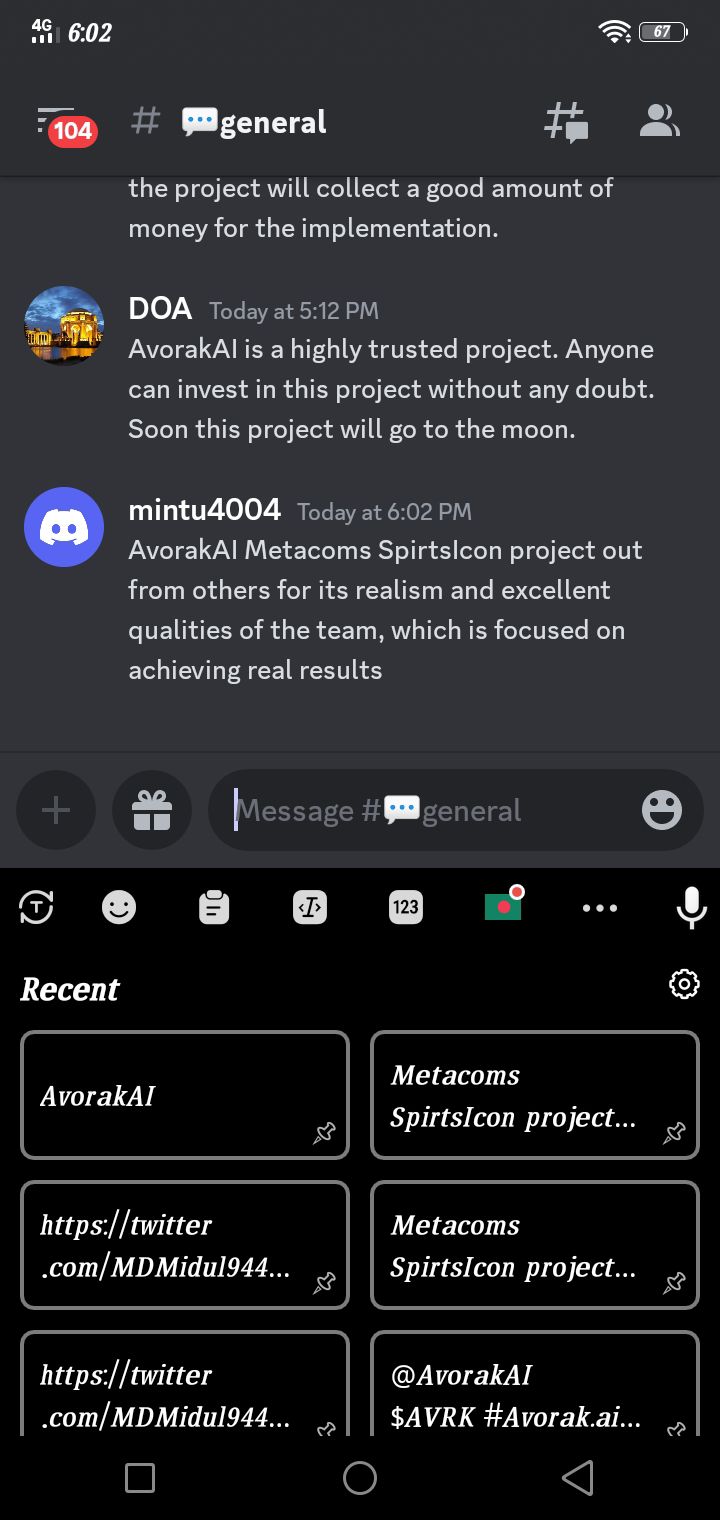Open the gift icon beside message box
Image resolution: width=720 pixels, height=1520 pixels.
(x=152, y=810)
